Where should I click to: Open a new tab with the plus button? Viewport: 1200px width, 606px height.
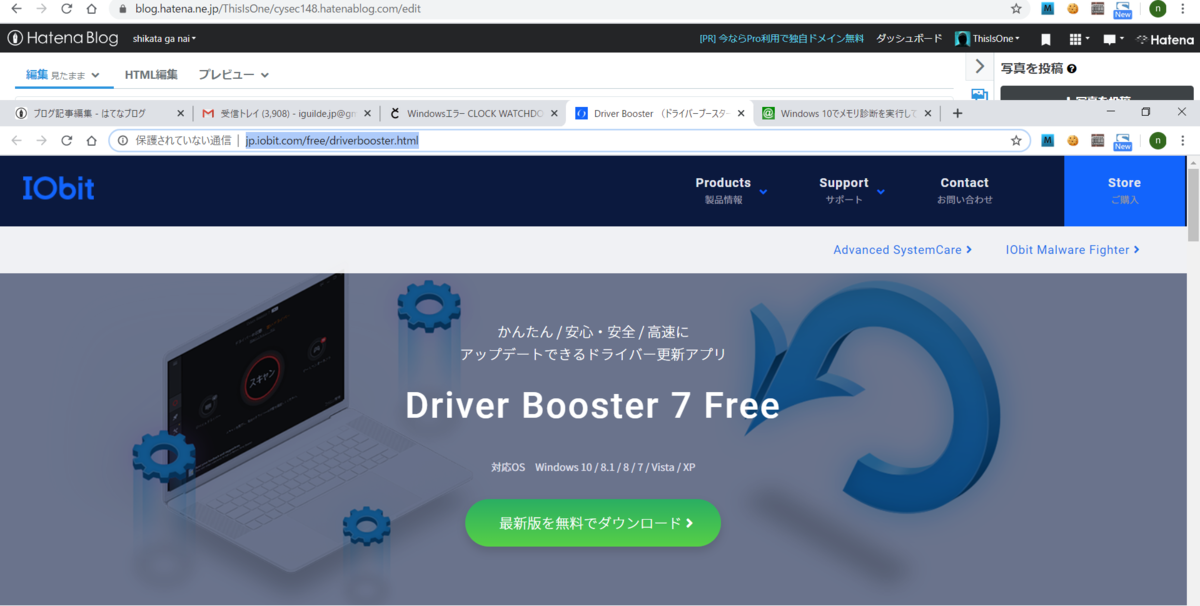(957, 113)
